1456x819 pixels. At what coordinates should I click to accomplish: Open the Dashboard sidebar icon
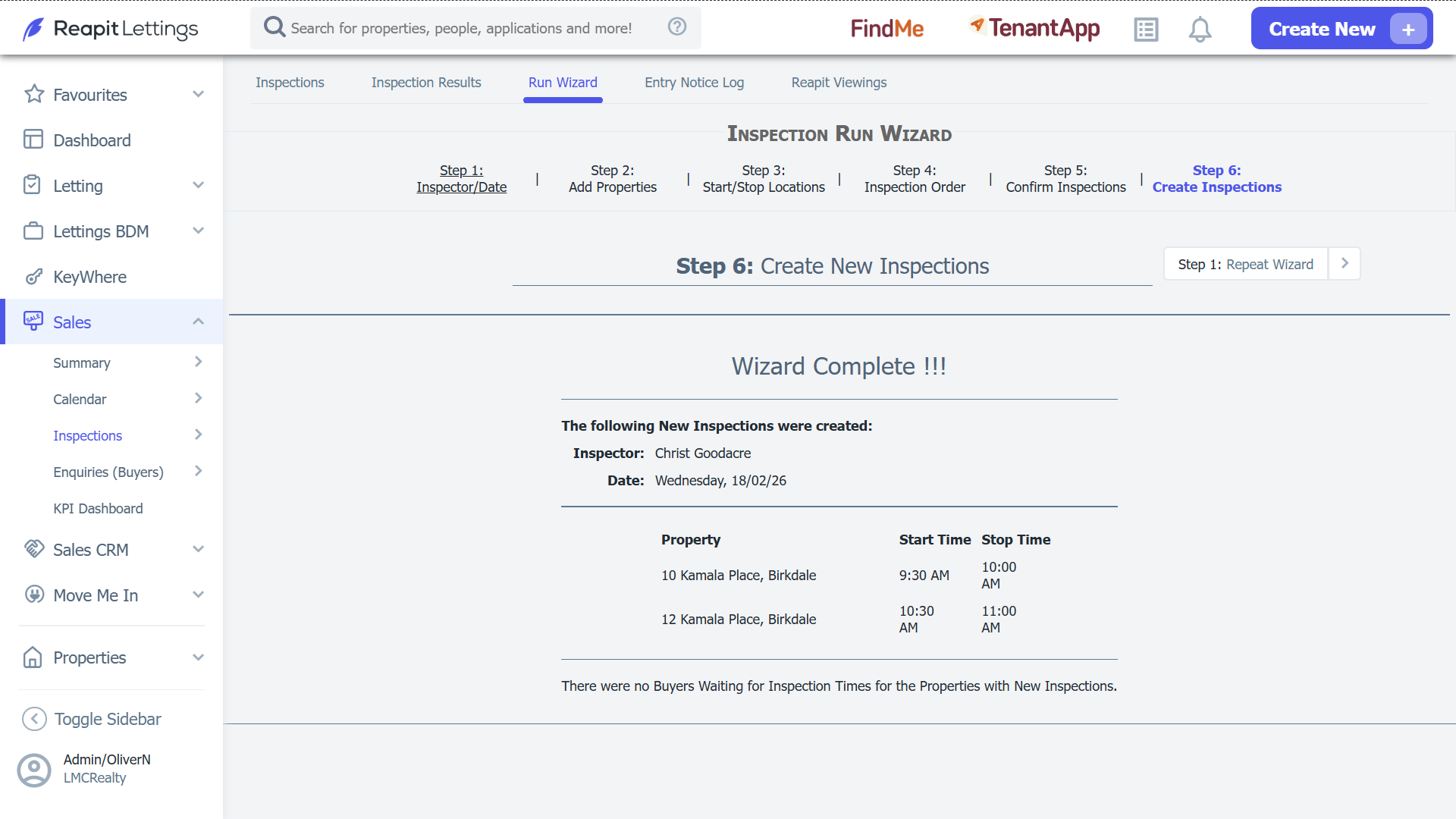tap(33, 140)
